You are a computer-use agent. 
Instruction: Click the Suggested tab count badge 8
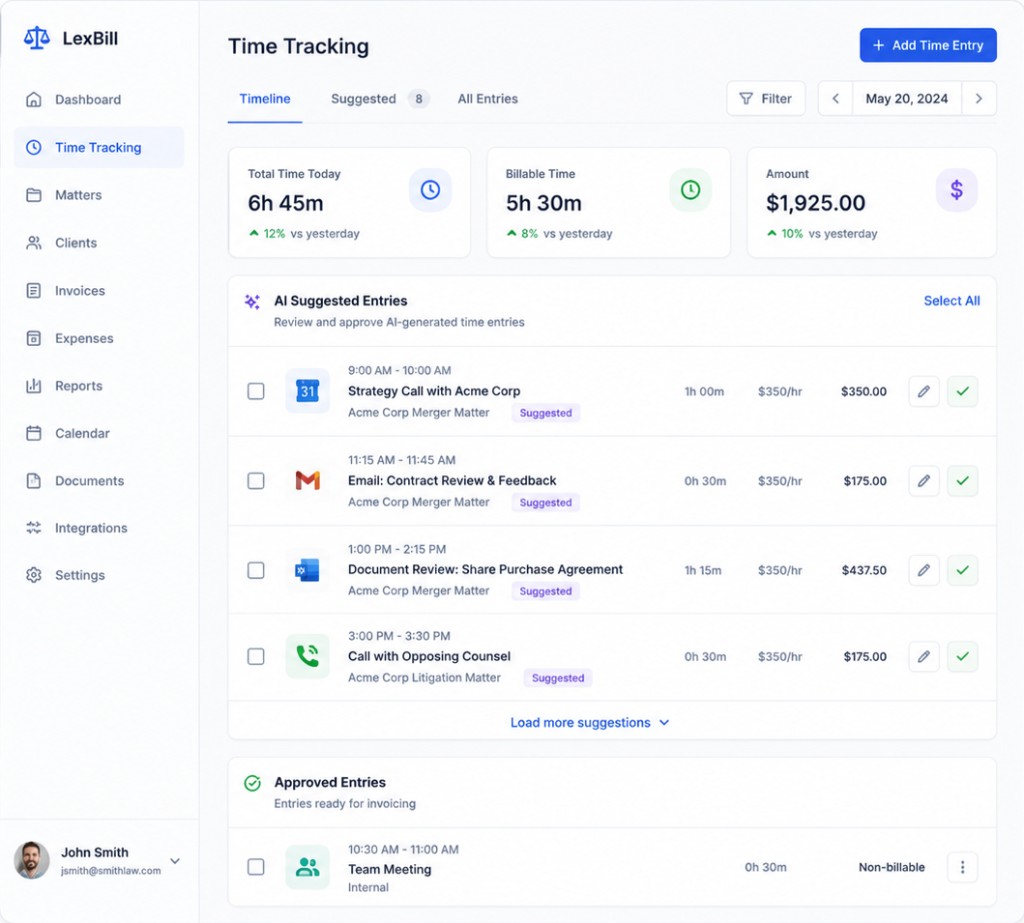419,99
